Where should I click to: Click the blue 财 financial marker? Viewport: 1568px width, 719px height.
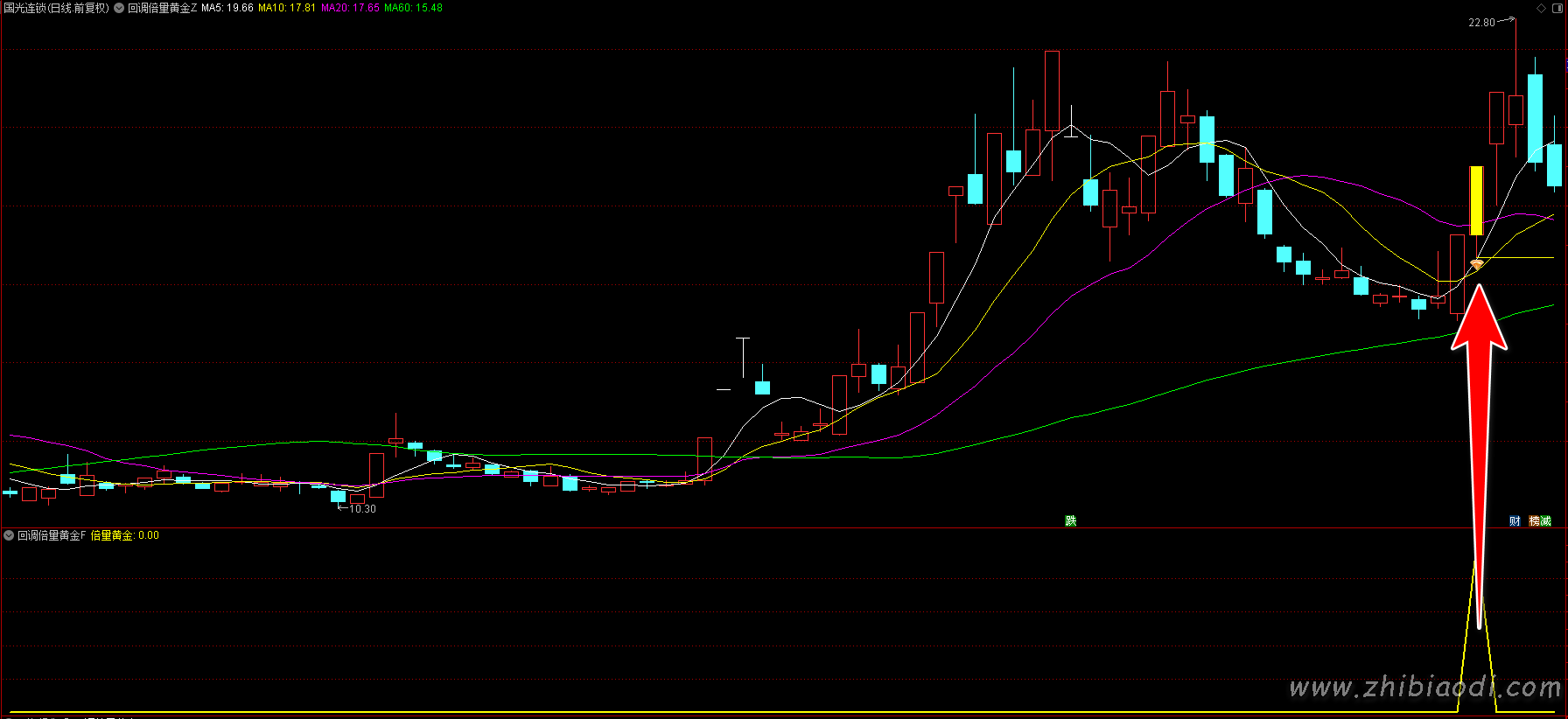[1515, 520]
